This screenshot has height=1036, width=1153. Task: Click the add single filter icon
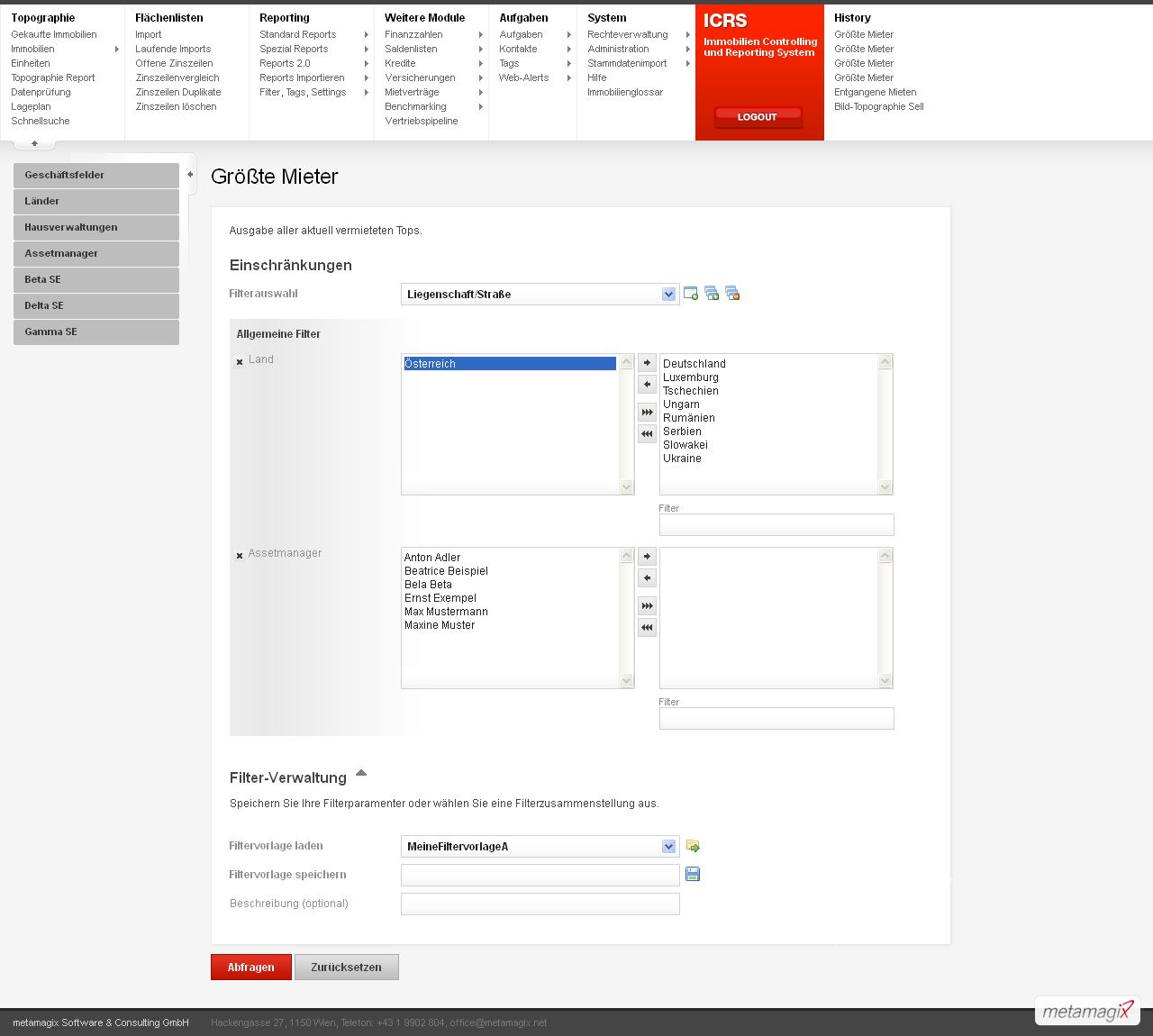[691, 294]
